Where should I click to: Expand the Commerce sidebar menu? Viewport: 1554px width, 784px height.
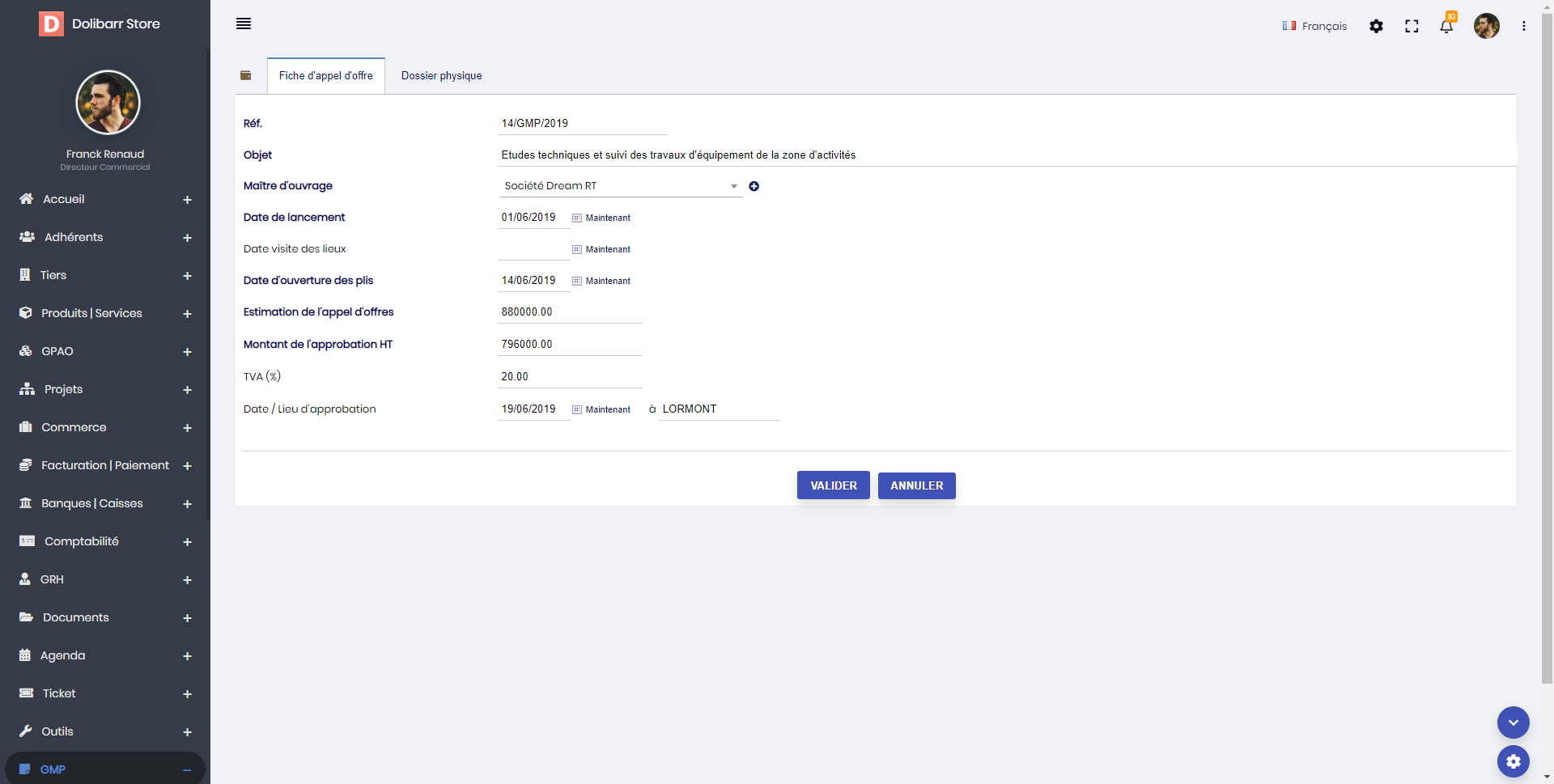(x=187, y=428)
